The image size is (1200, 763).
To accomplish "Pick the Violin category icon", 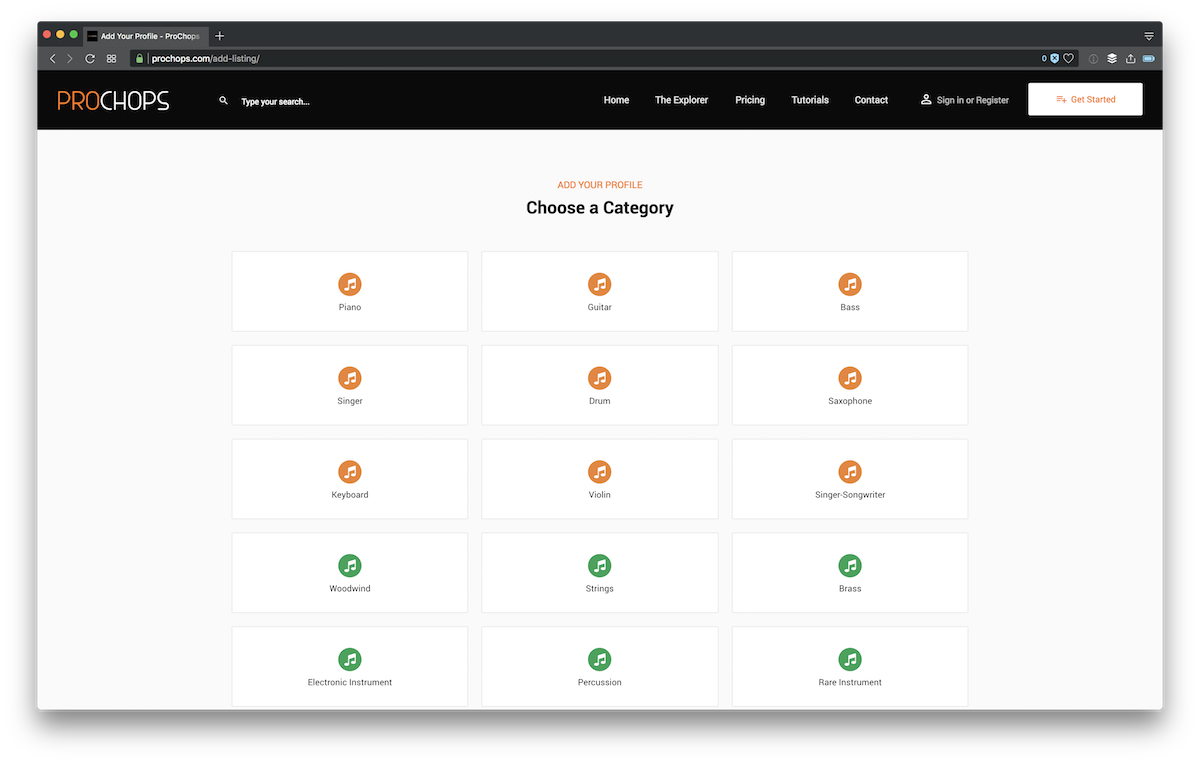I will 599,471.
